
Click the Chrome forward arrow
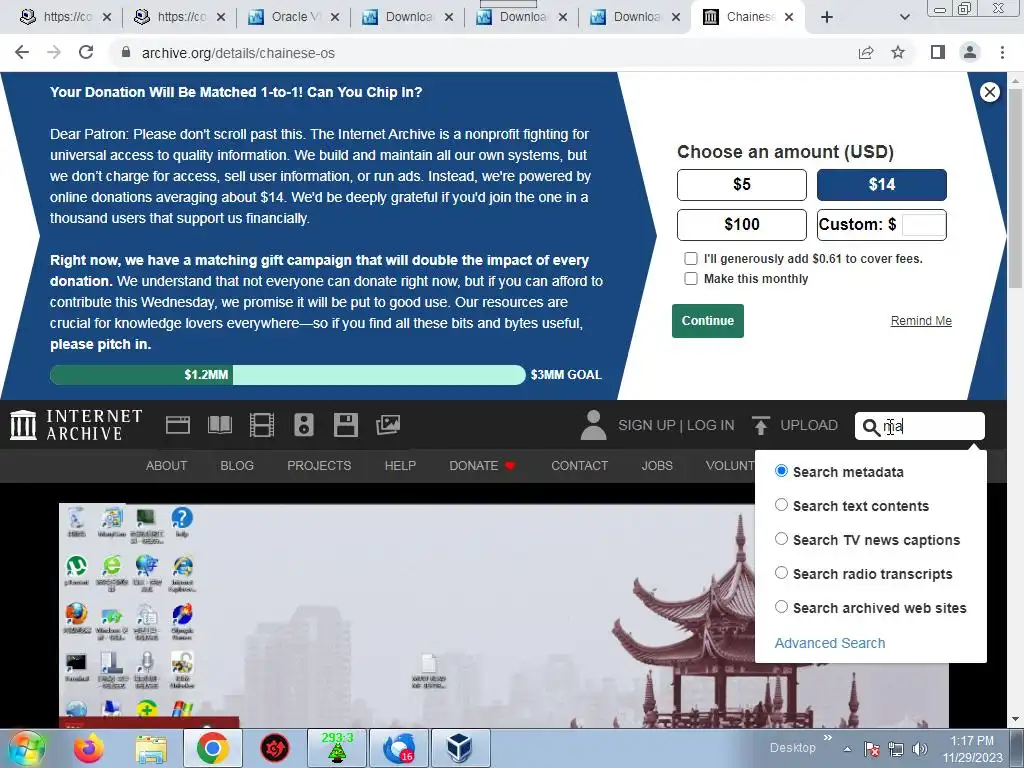point(54,53)
